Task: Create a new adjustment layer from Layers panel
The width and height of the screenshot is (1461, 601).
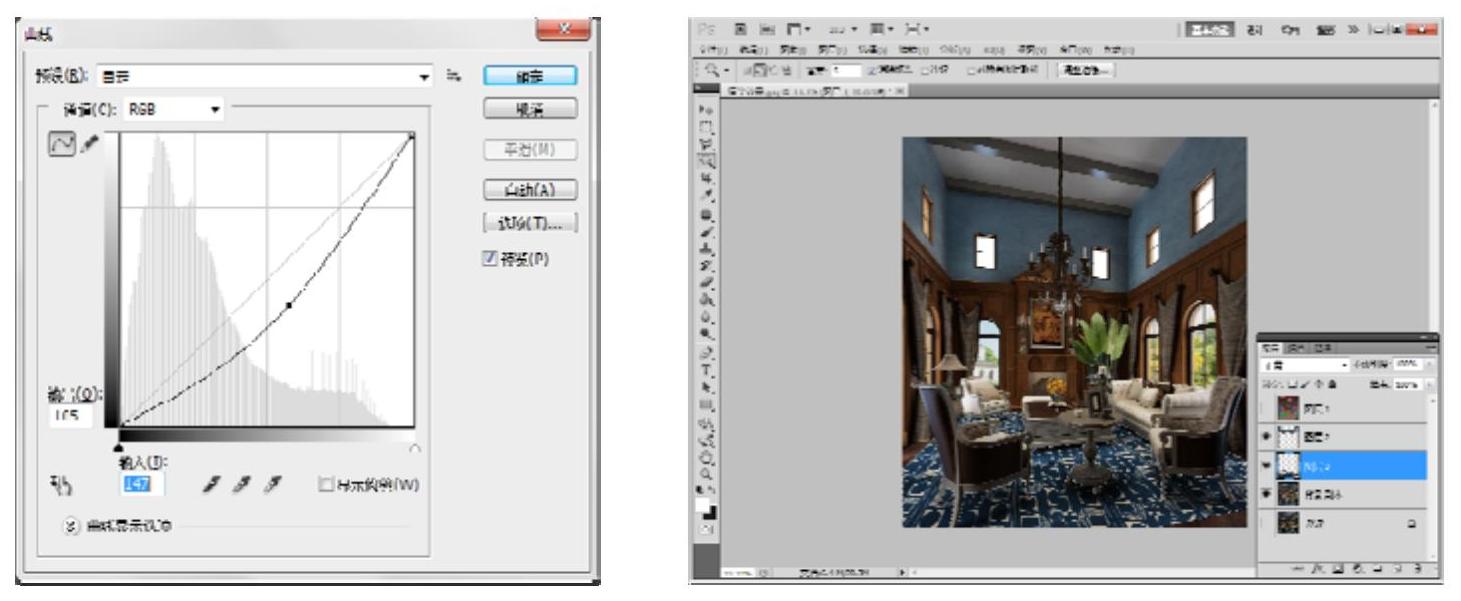Action: point(1357,568)
